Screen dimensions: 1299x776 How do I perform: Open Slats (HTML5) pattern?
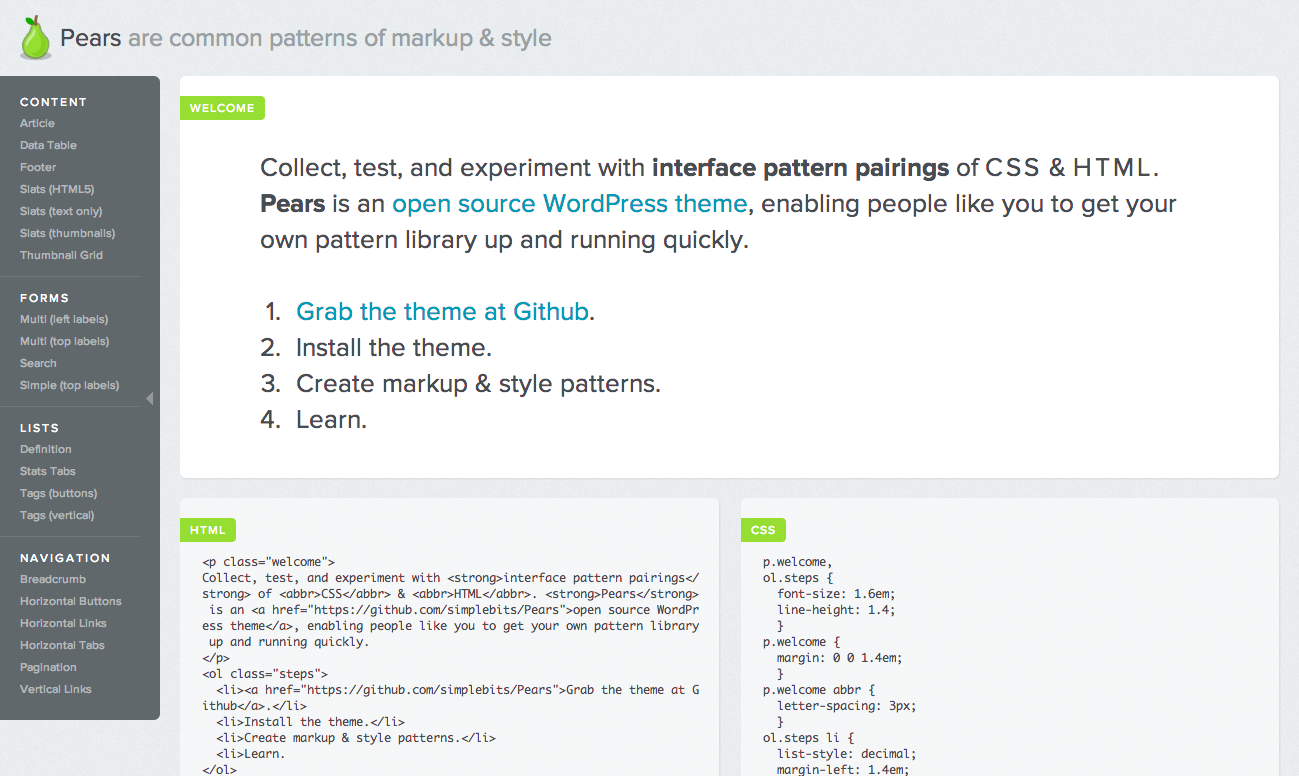coord(57,189)
